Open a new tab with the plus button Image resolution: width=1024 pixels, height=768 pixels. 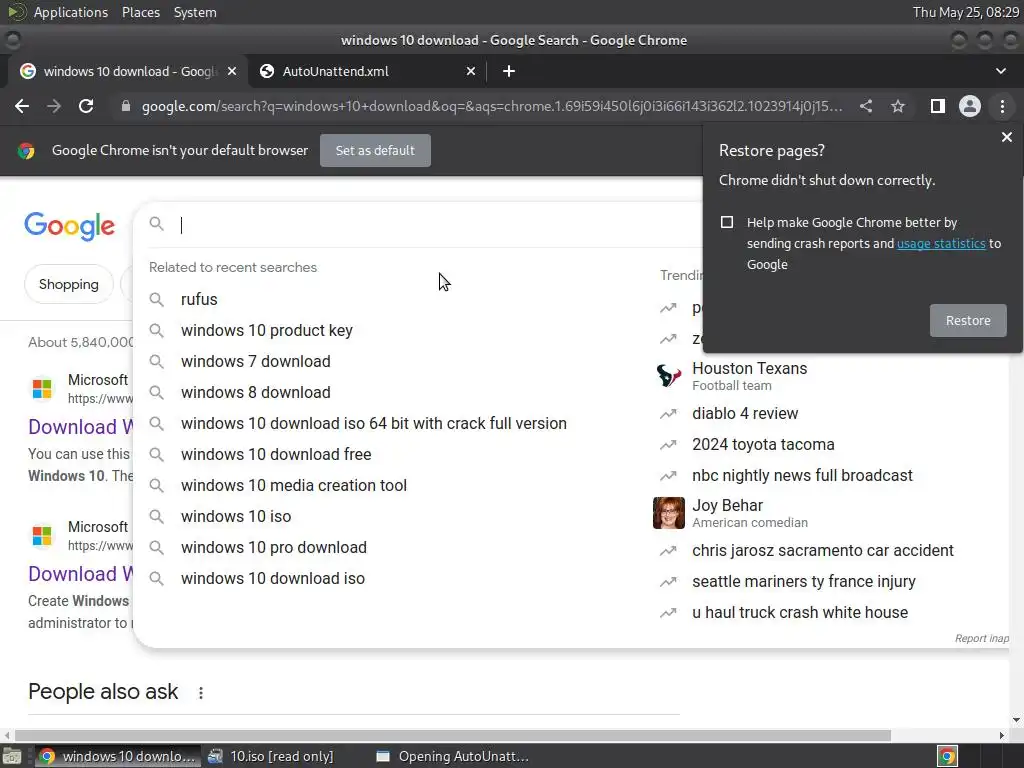coord(509,71)
